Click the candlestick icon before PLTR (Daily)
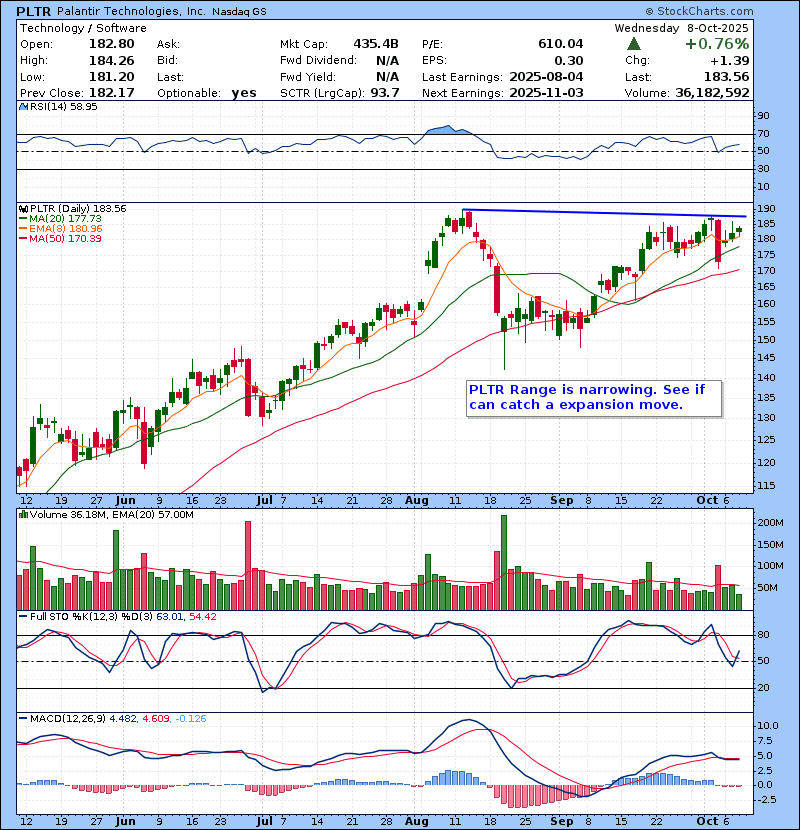 [23, 209]
